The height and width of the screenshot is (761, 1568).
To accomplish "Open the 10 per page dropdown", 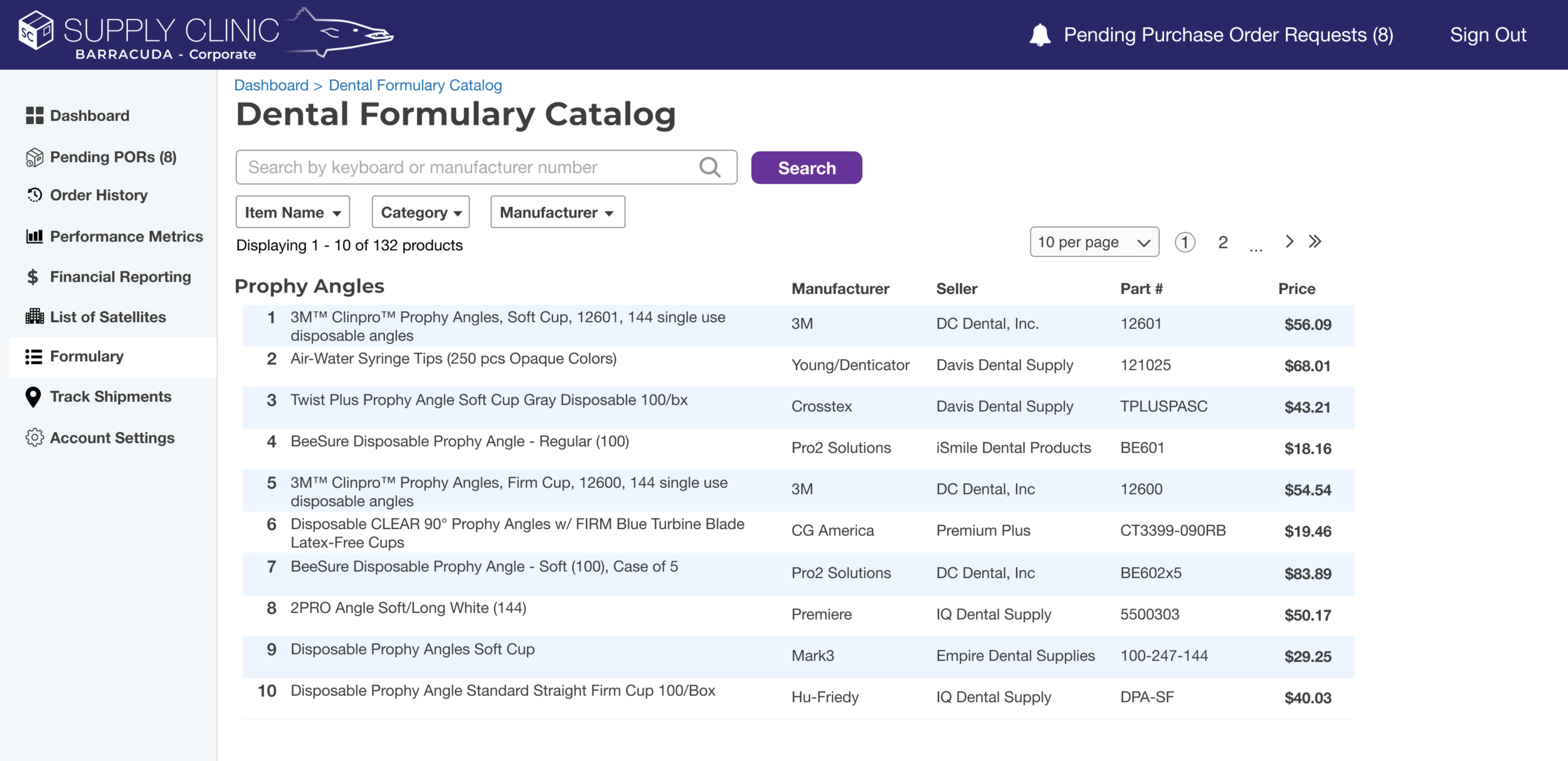I will click(1094, 242).
